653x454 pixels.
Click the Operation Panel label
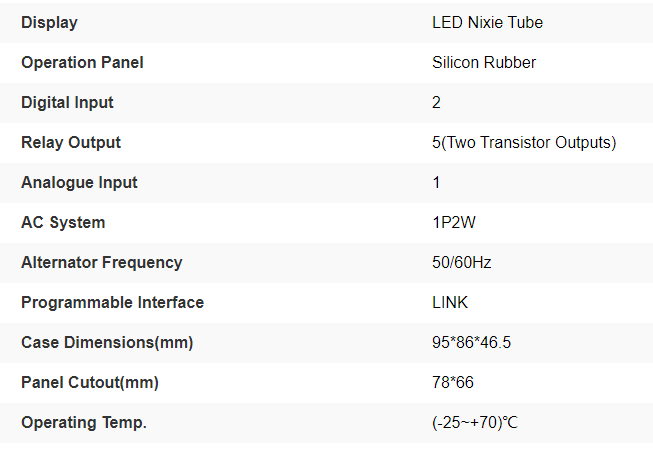(x=82, y=62)
